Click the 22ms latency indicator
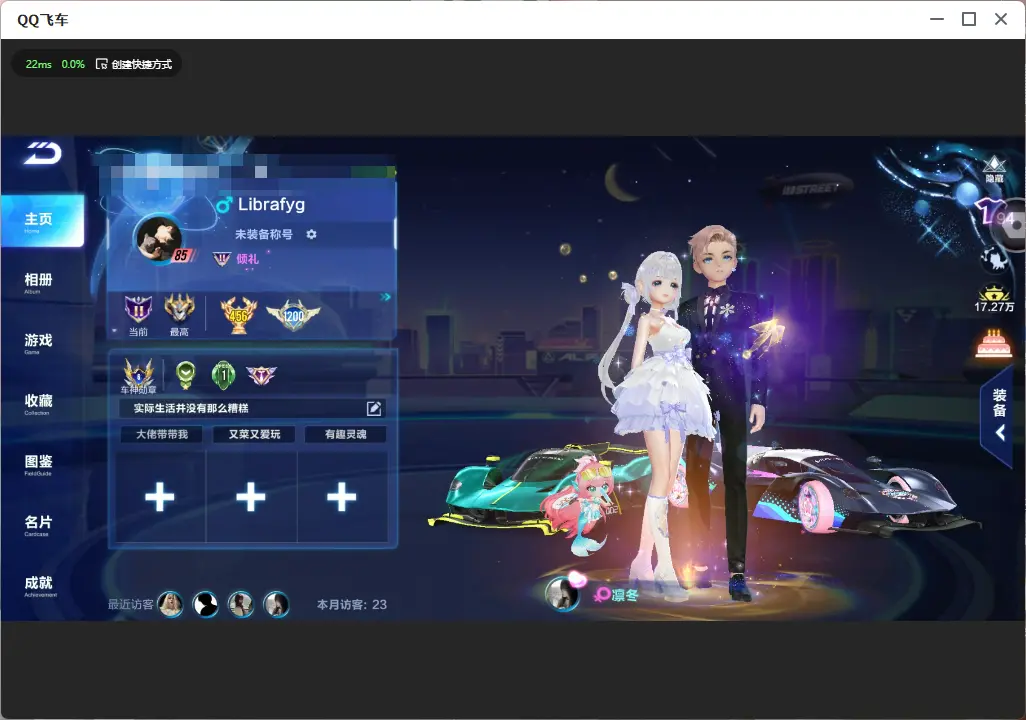This screenshot has width=1026, height=720. (x=39, y=64)
